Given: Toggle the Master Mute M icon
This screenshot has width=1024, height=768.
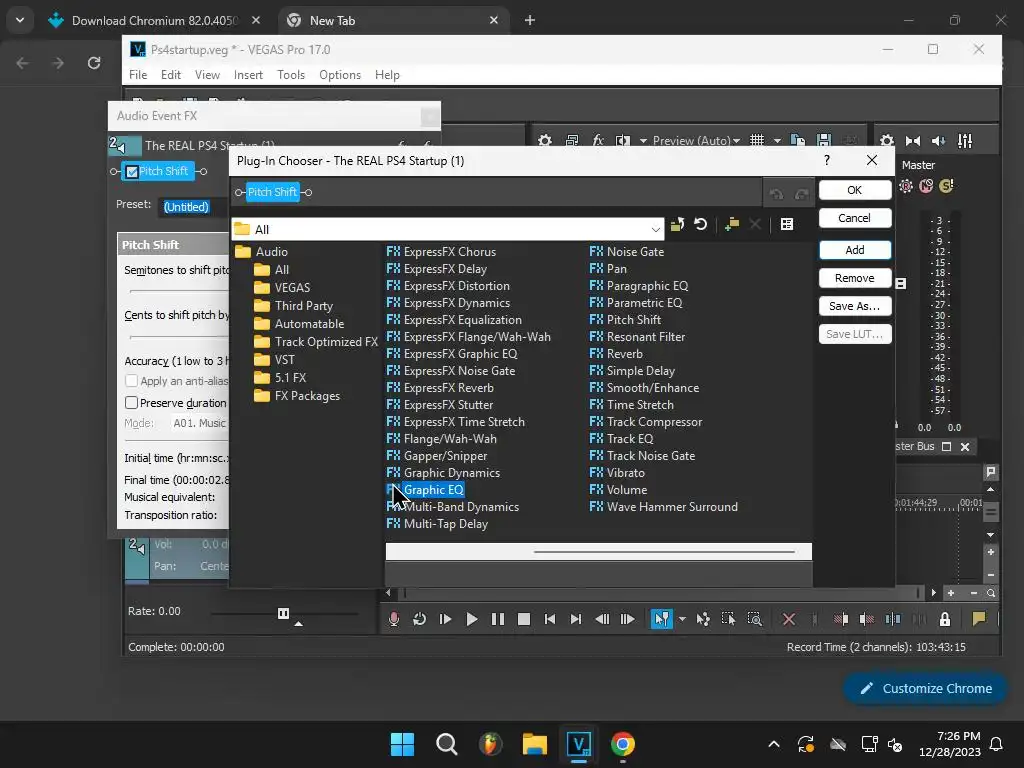Looking at the screenshot, I should [x=926, y=186].
